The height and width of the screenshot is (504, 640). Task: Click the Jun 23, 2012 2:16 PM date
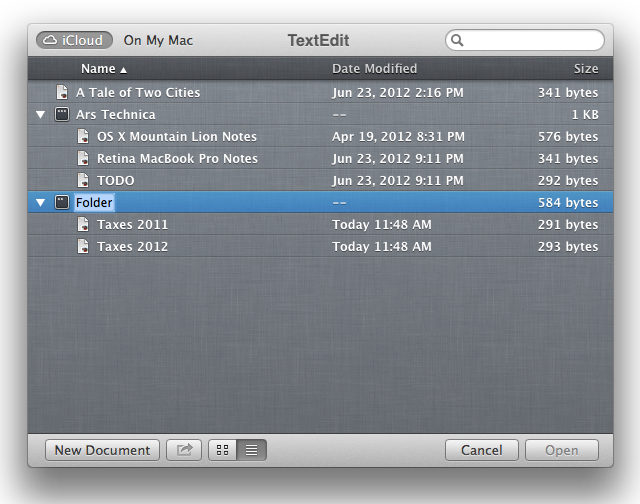point(398,93)
